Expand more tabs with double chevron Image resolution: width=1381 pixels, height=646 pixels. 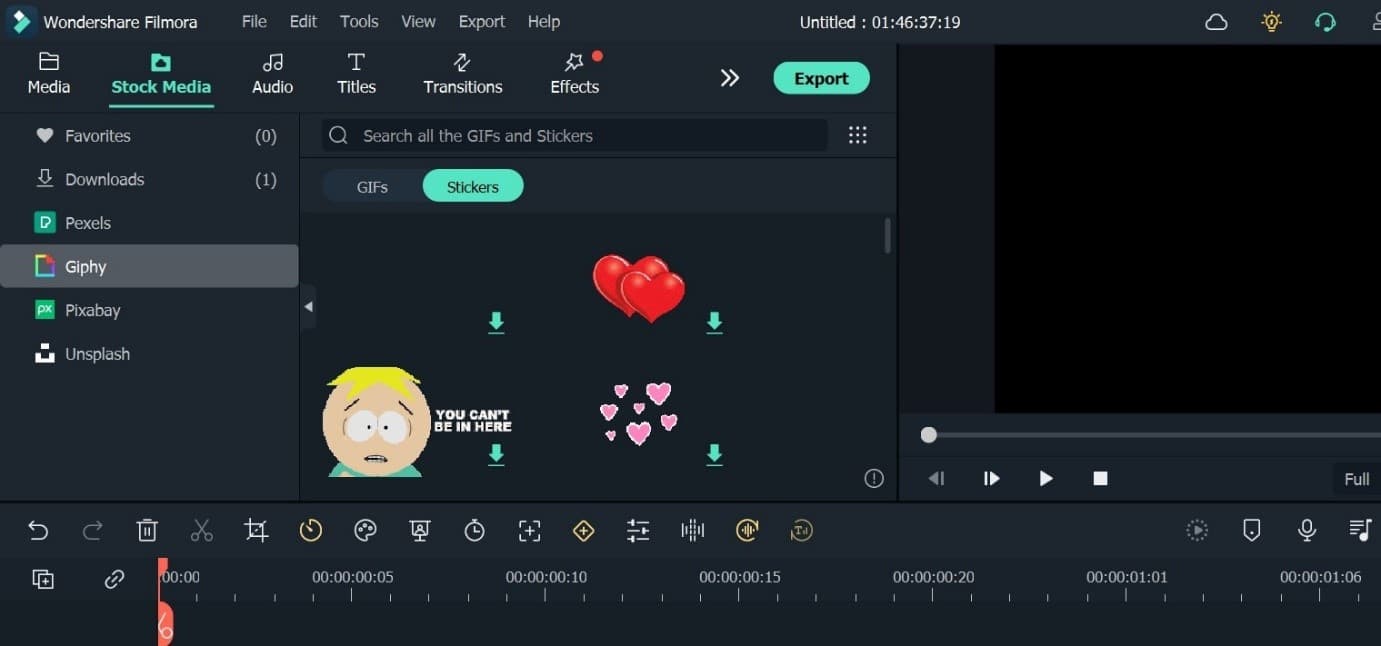pos(730,78)
